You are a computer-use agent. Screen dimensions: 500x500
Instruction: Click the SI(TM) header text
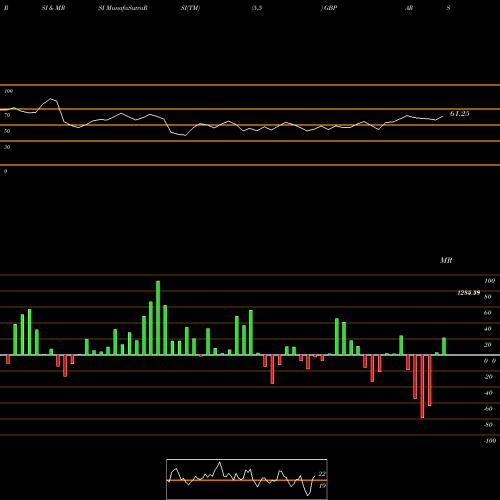[190, 8]
